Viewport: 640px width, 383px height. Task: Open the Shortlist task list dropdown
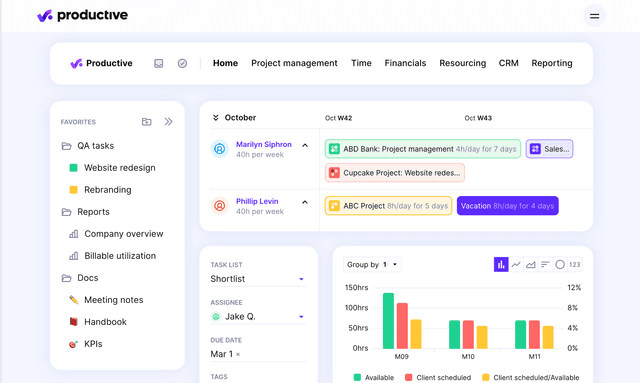click(258, 279)
